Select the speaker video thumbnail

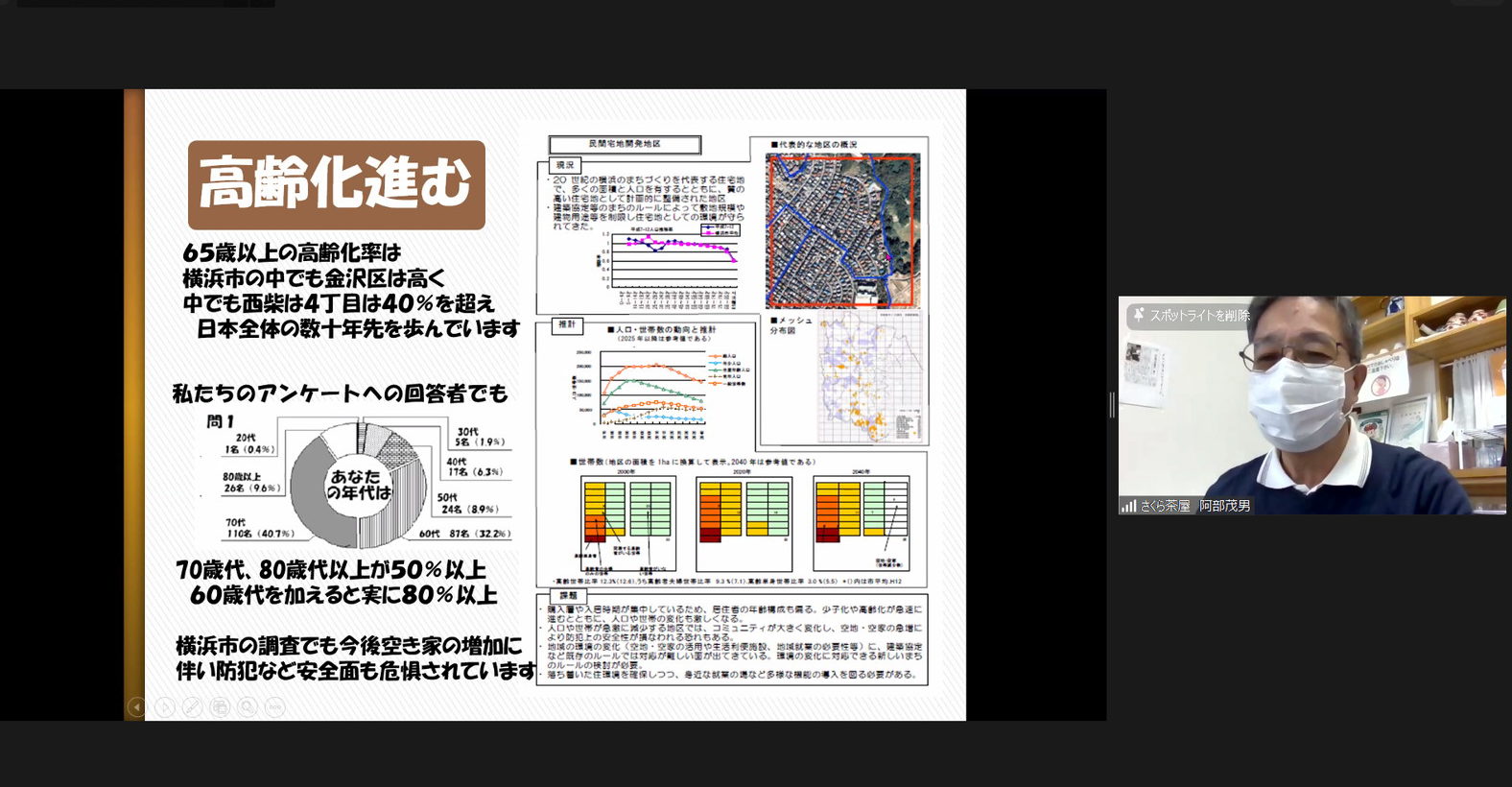[x=1312, y=405]
